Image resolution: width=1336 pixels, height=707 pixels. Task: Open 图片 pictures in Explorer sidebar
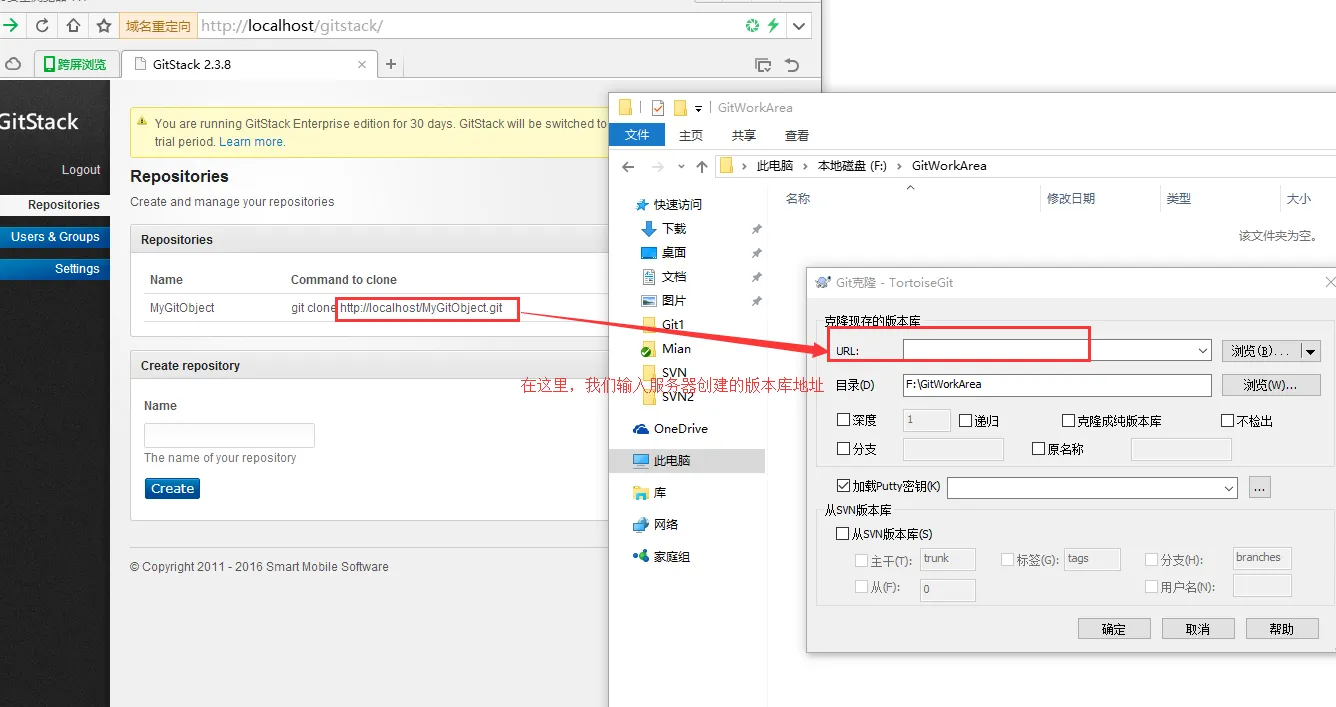[x=673, y=300]
